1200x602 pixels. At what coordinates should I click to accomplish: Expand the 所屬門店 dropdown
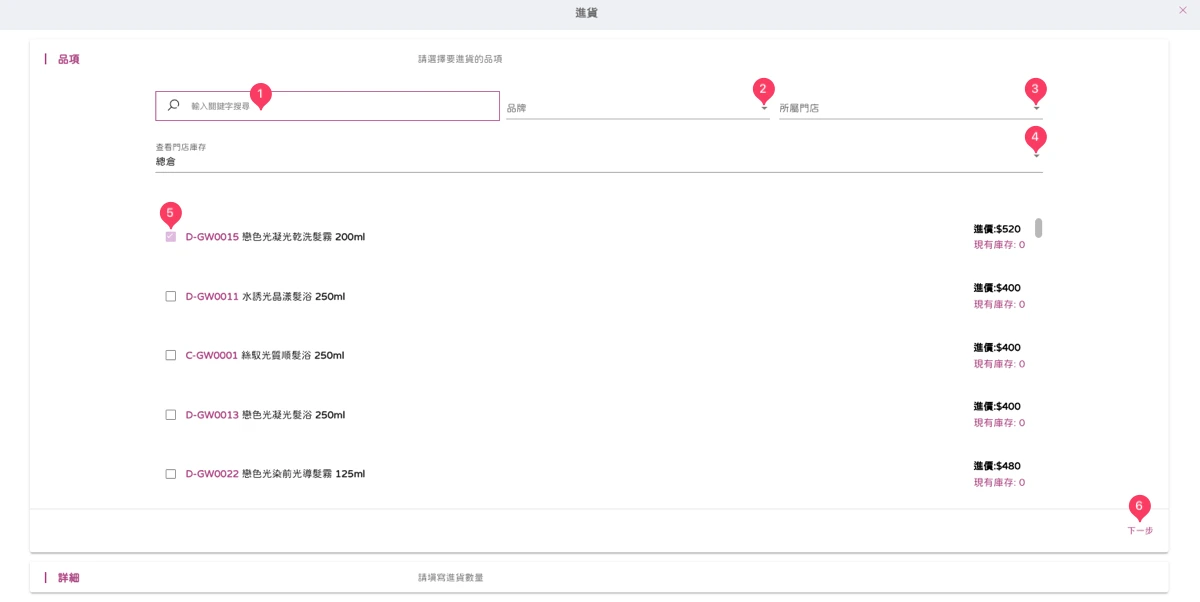pos(911,107)
